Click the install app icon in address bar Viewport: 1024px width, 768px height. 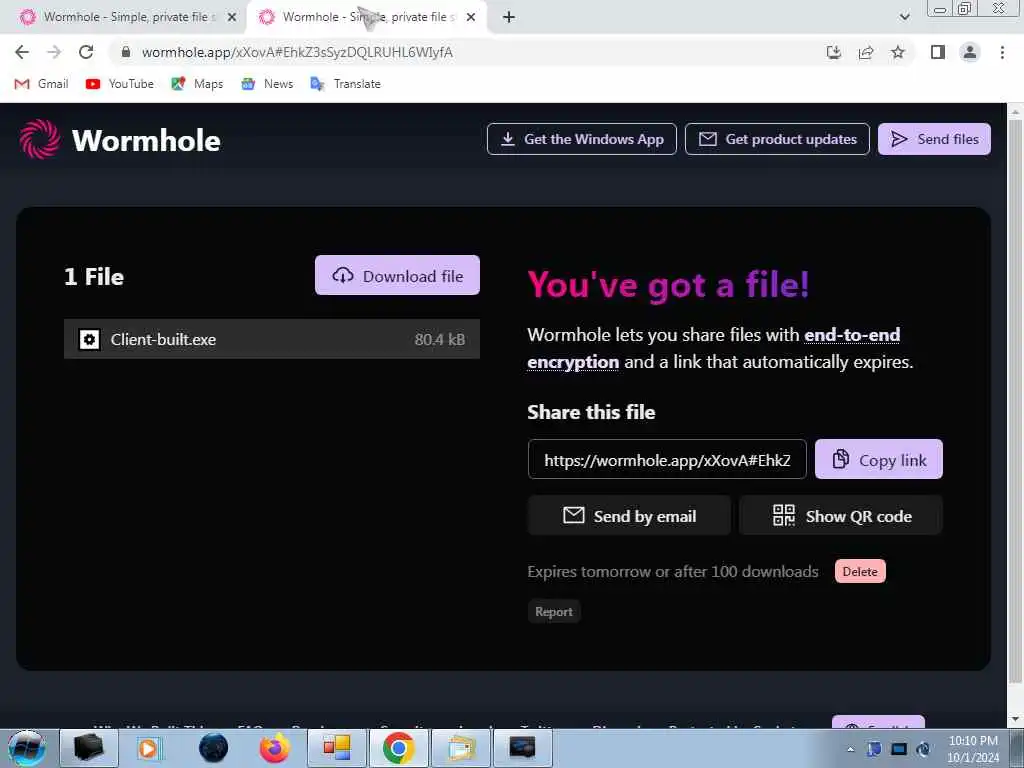pyautogui.click(x=834, y=52)
